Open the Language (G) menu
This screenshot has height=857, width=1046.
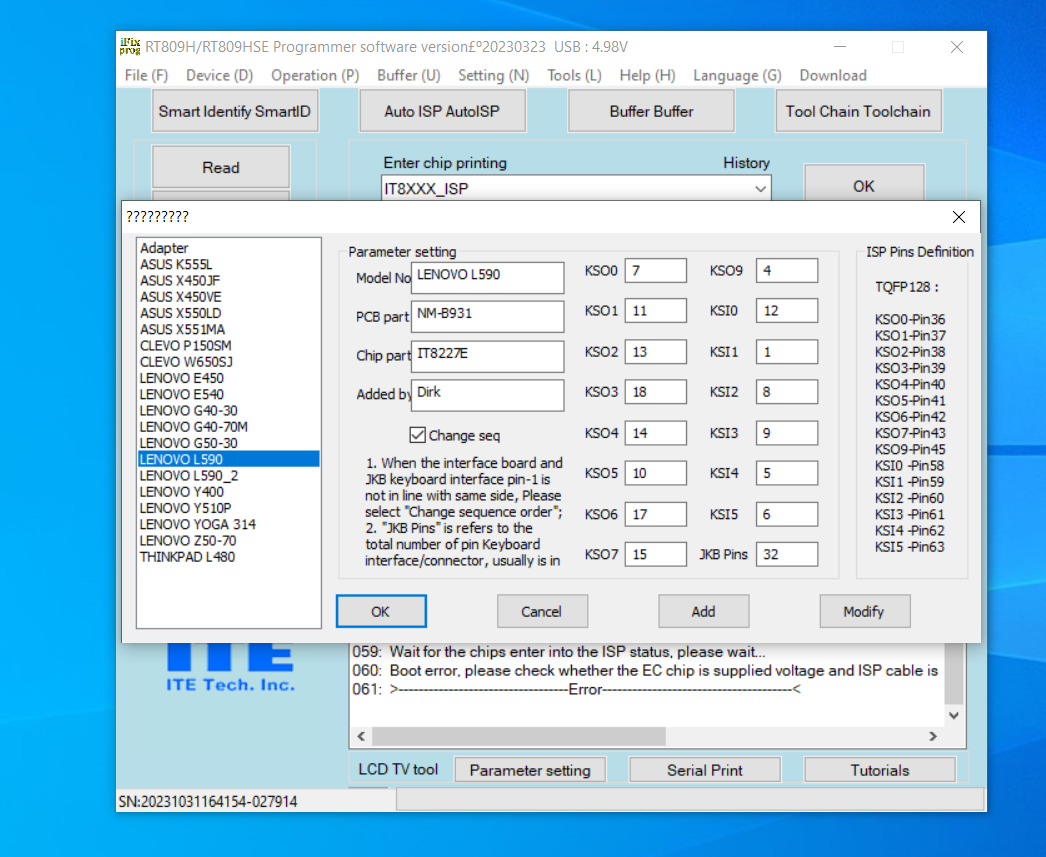pos(737,75)
